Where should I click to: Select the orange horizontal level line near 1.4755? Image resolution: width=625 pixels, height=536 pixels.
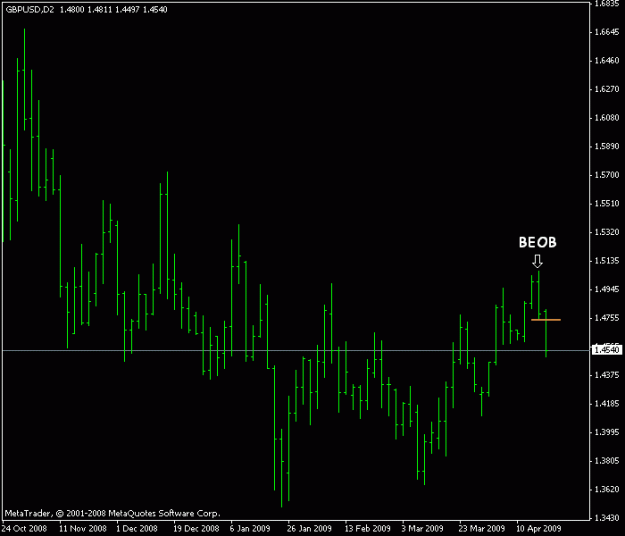[x=546, y=320]
